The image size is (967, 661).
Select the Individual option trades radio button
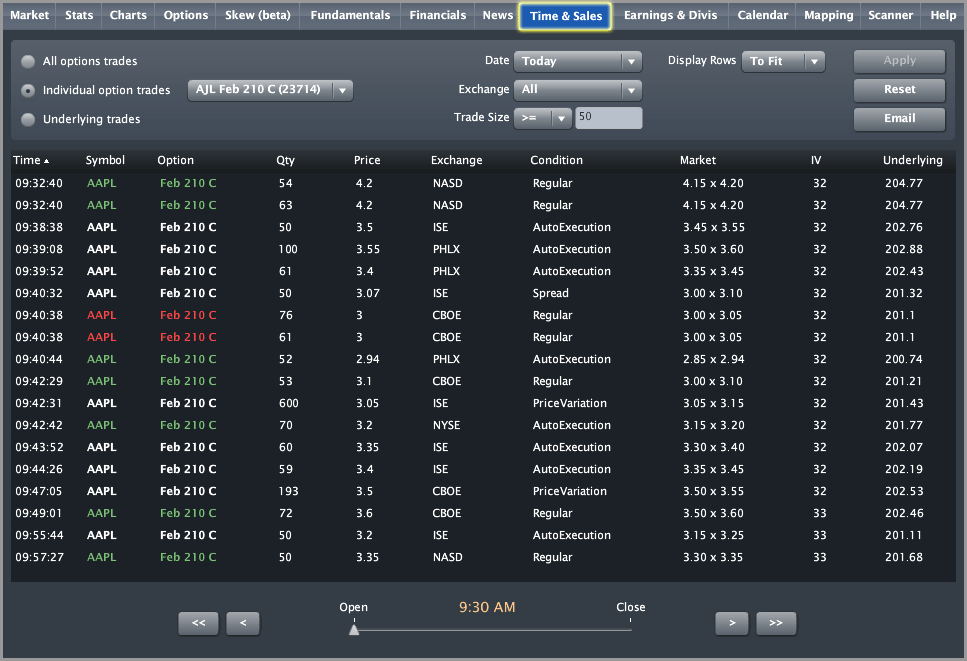(x=28, y=90)
